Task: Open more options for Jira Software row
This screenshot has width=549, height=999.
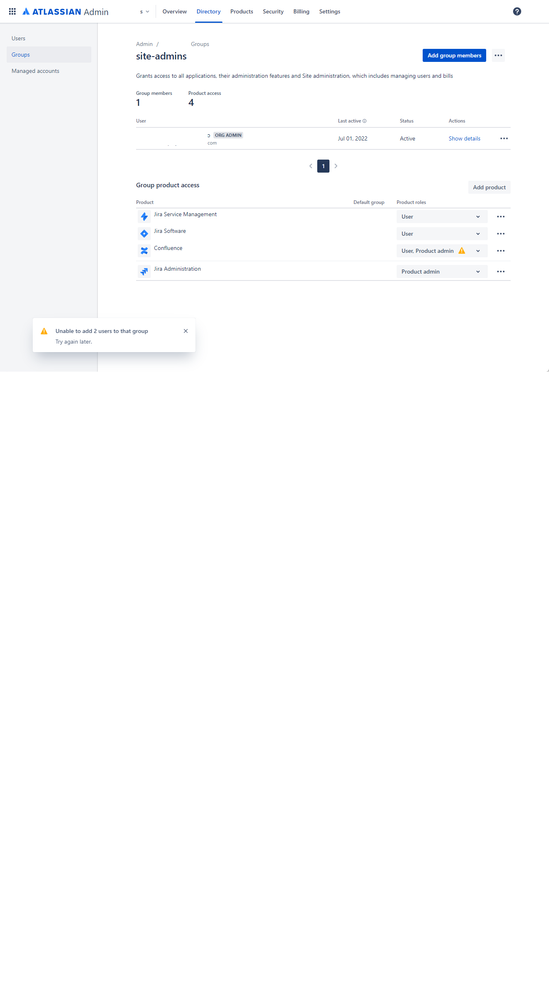Action: click(501, 234)
